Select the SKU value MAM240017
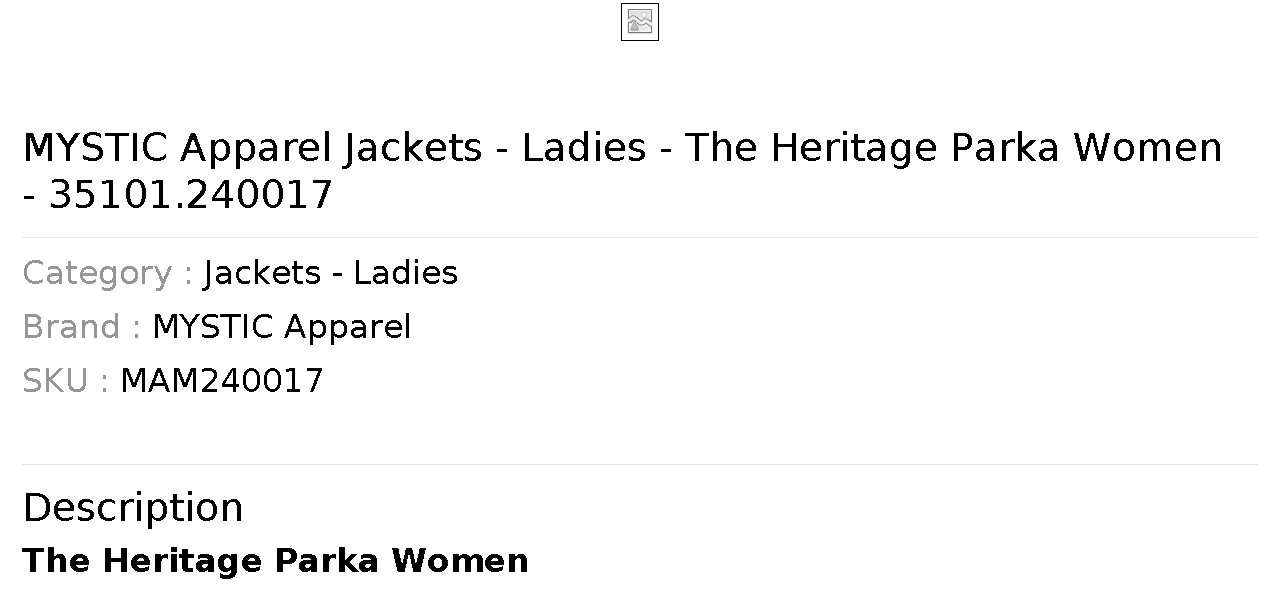This screenshot has height=608, width=1280. pos(222,381)
